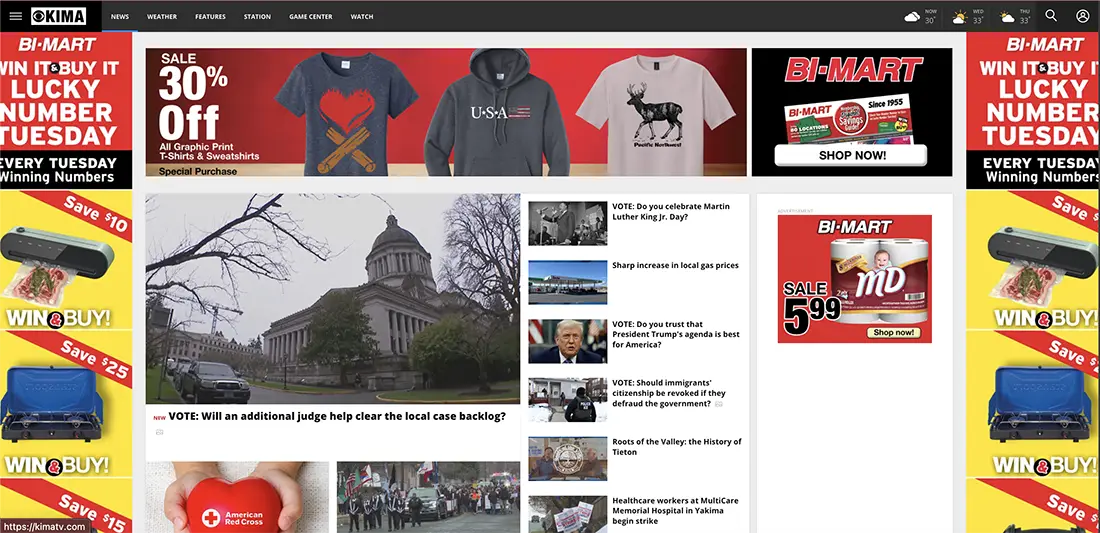Click the 30% Off T-shirts banner ad
Viewport: 1100px width, 533px height.
pyautogui.click(x=446, y=112)
